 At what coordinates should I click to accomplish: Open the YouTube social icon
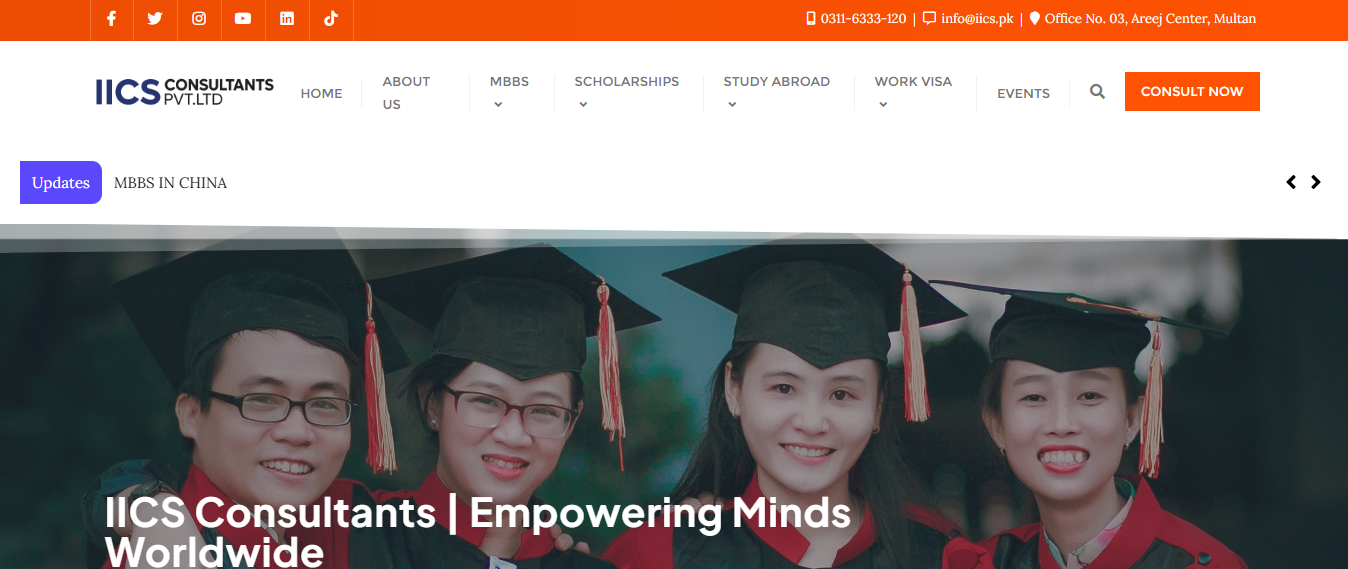[x=243, y=19]
